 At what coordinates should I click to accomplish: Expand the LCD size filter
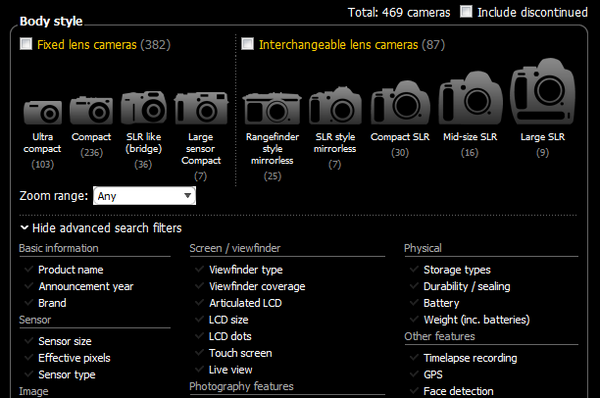pyautogui.click(x=228, y=320)
